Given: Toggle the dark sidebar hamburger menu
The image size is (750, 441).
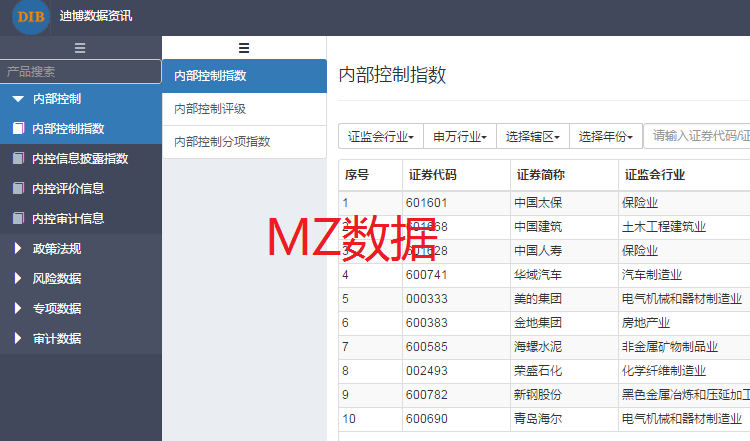Looking at the screenshot, I should pyautogui.click(x=80, y=48).
